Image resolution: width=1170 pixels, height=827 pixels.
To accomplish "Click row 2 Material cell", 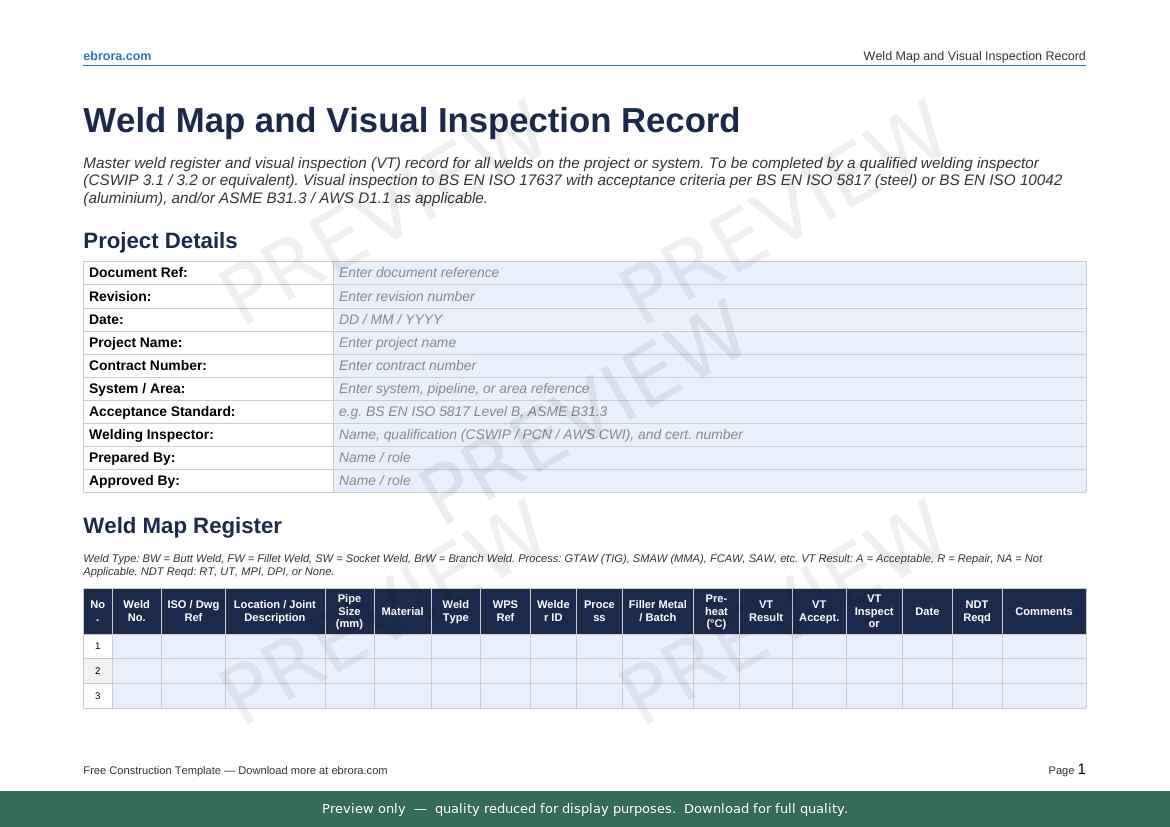I will point(402,671).
